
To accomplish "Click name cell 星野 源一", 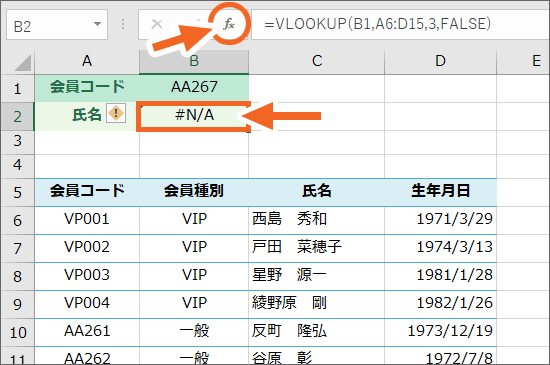I will click(x=317, y=277).
